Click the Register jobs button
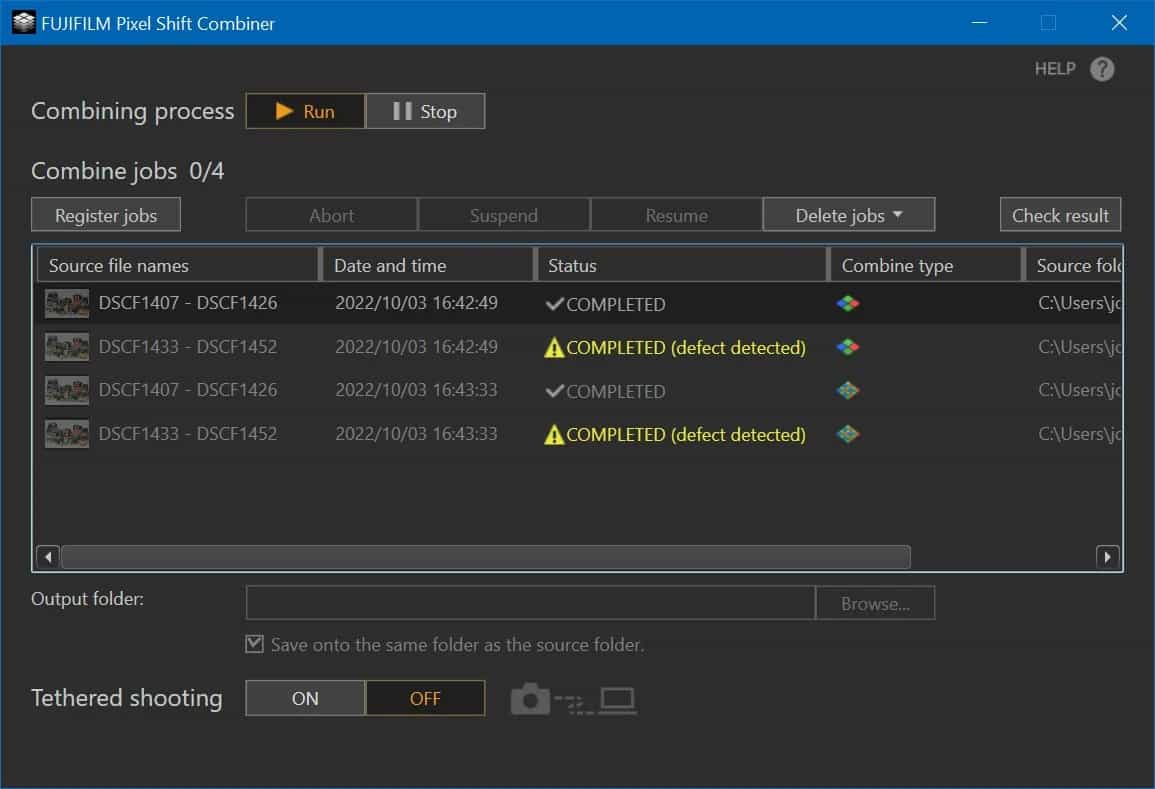This screenshot has height=789, width=1155. (106, 215)
